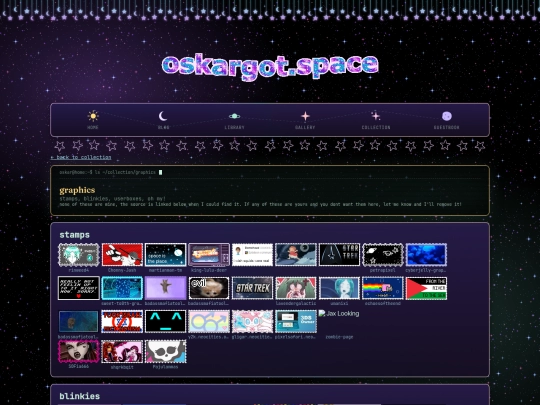
Task: Click the 'SOFia666' source caption
Action: coord(79,367)
